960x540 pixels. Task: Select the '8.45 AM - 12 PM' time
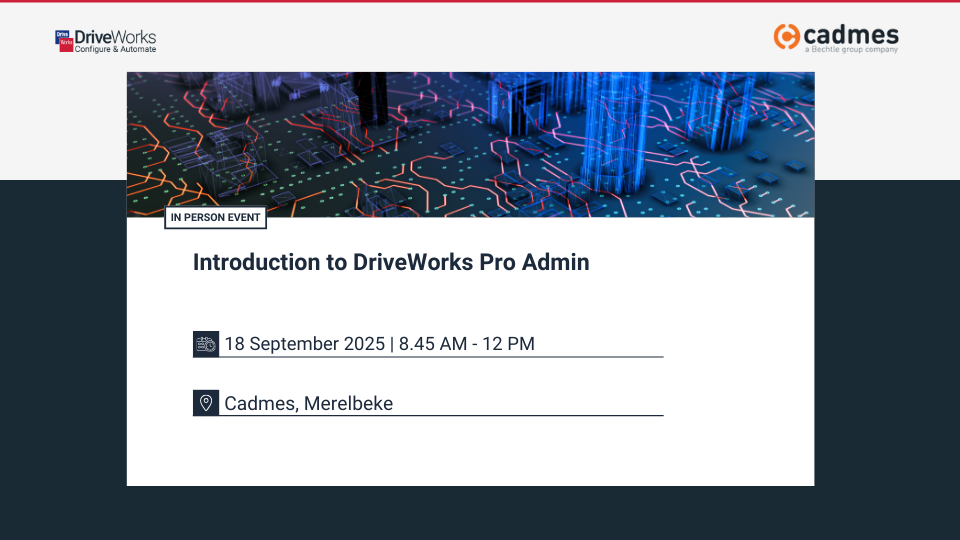[x=466, y=344]
